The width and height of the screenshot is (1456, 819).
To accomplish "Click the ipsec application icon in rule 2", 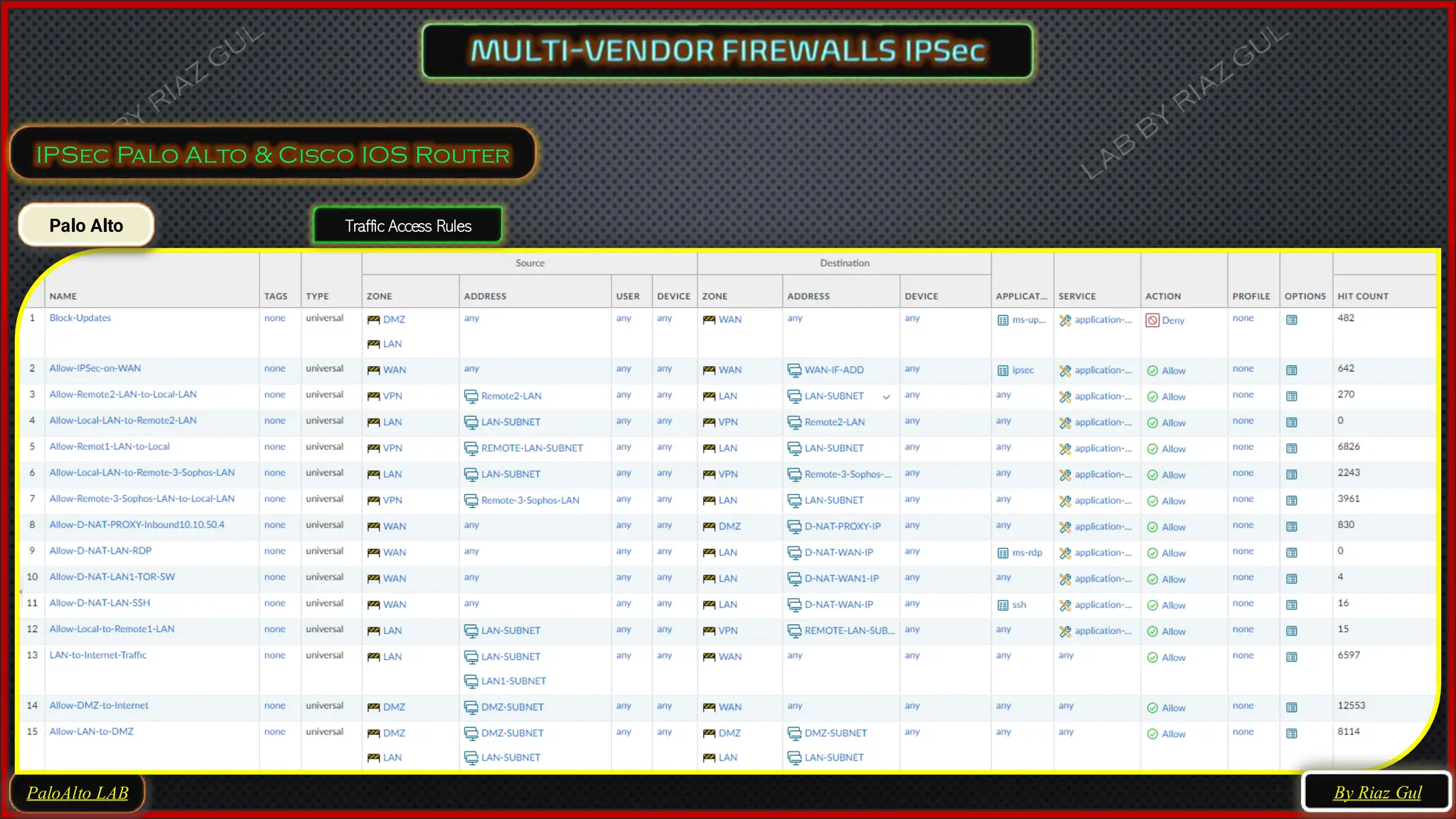I will [x=1003, y=370].
